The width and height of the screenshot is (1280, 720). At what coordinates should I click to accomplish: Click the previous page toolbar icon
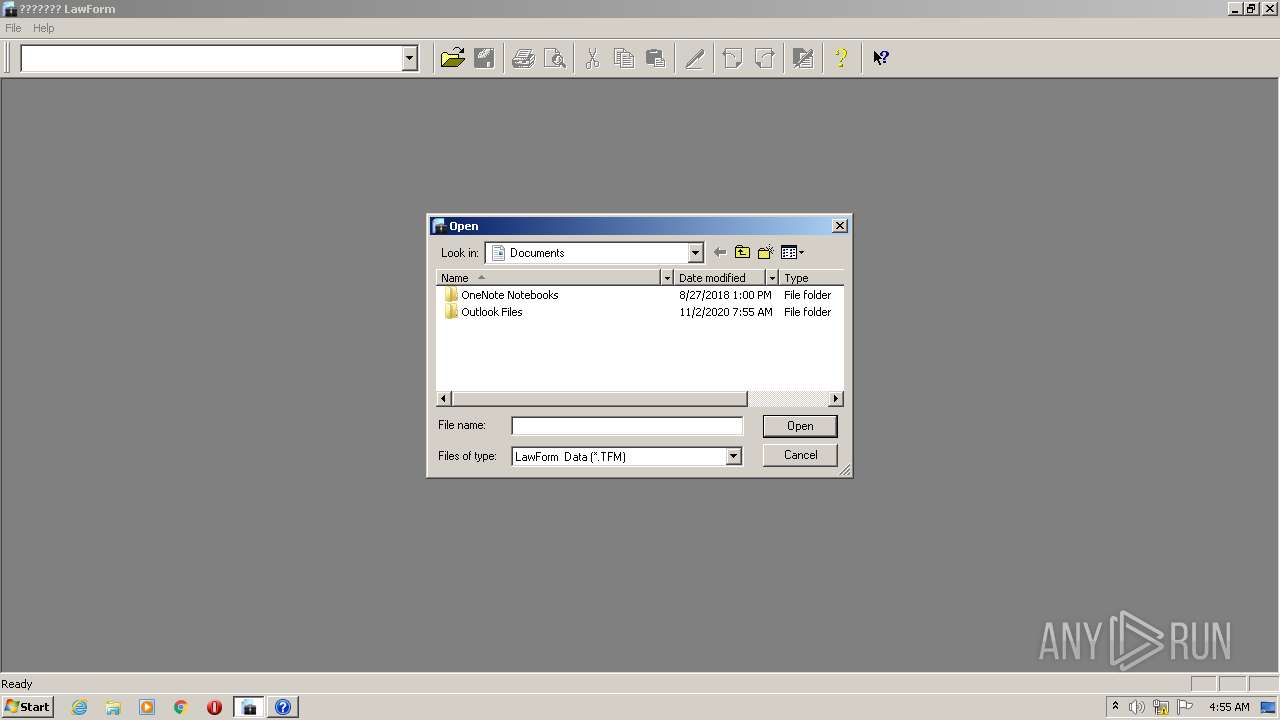click(732, 58)
